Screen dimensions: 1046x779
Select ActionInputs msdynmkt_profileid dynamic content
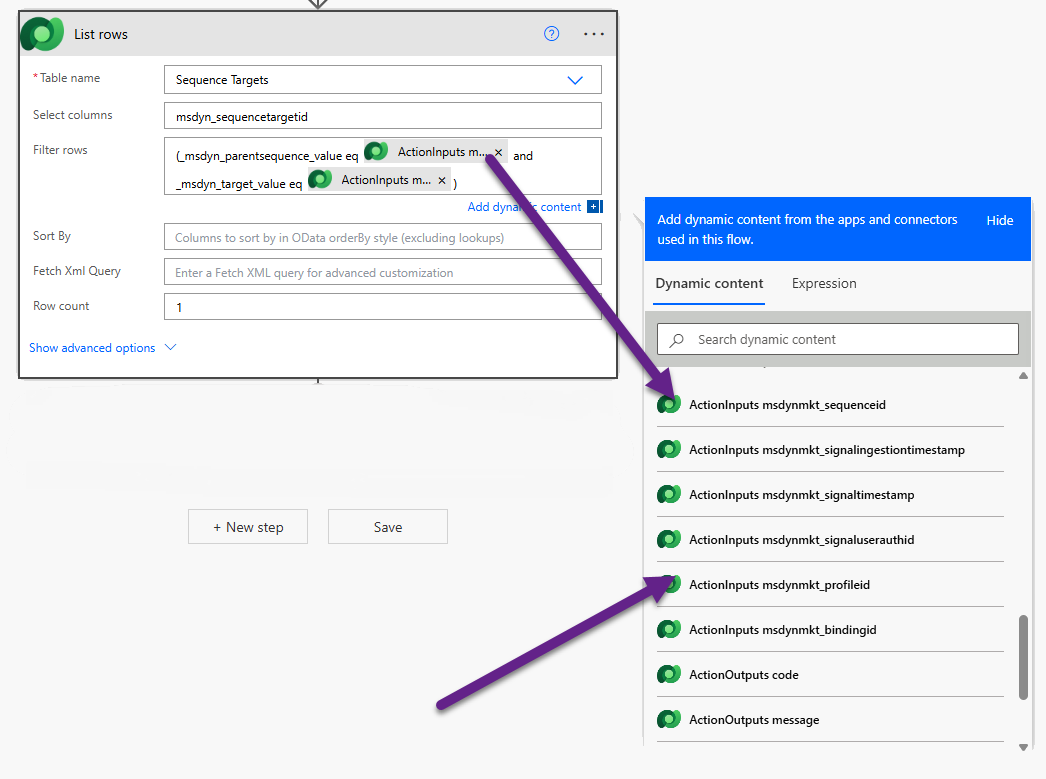pyautogui.click(x=779, y=585)
